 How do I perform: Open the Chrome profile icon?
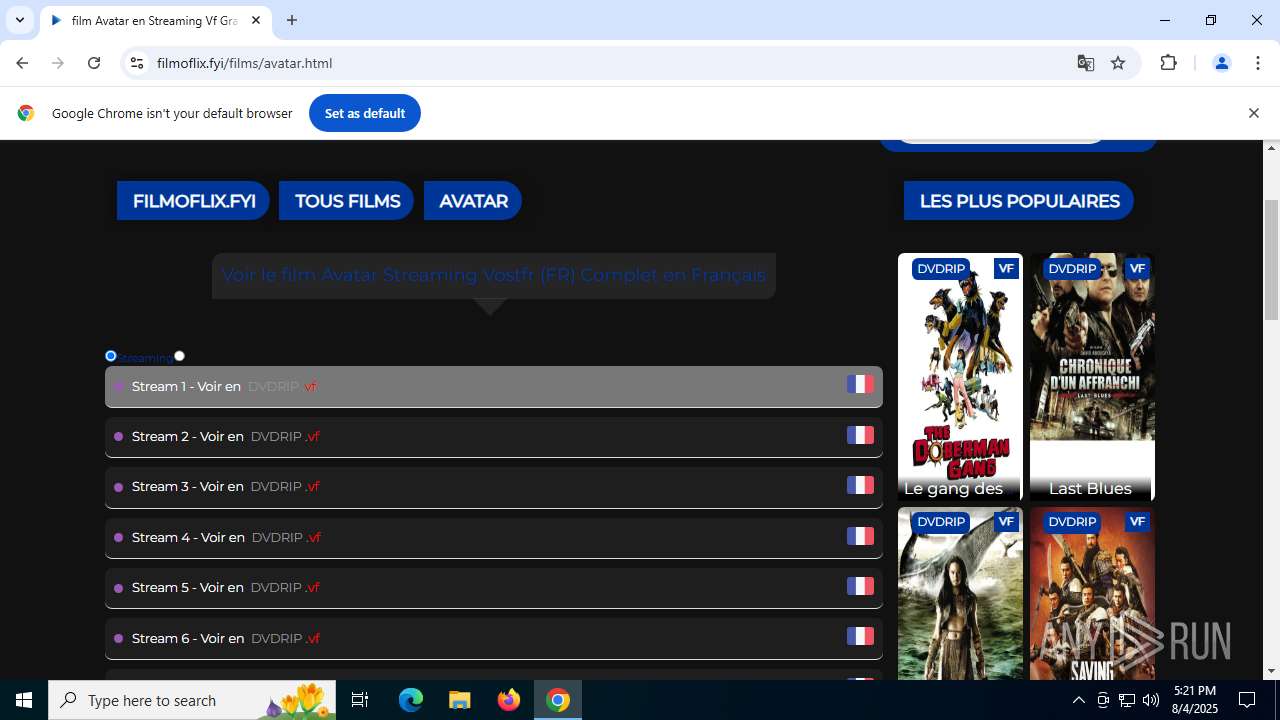tap(1221, 63)
